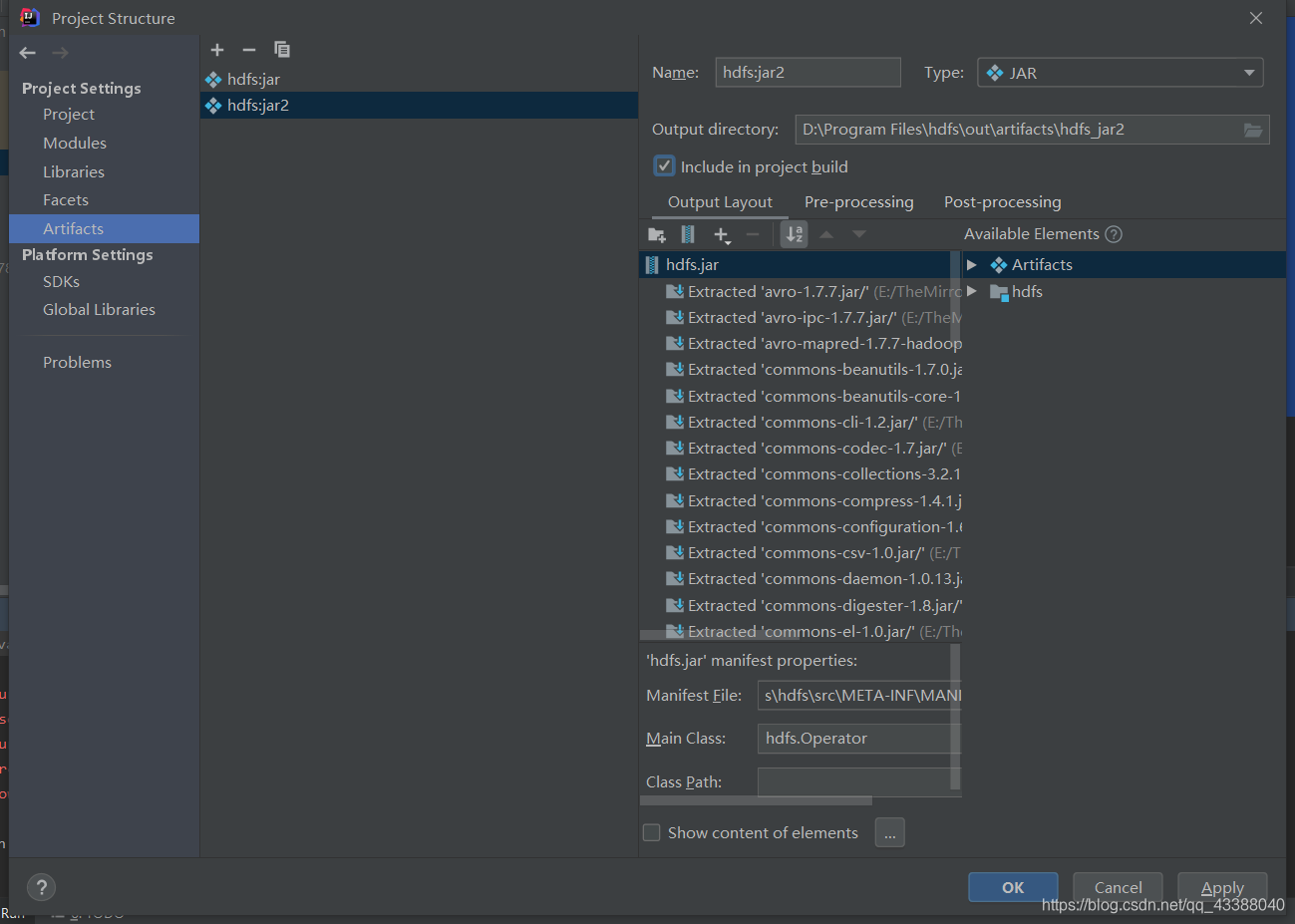Move output element up
Image resolution: width=1295 pixels, height=924 pixels.
[x=826, y=234]
